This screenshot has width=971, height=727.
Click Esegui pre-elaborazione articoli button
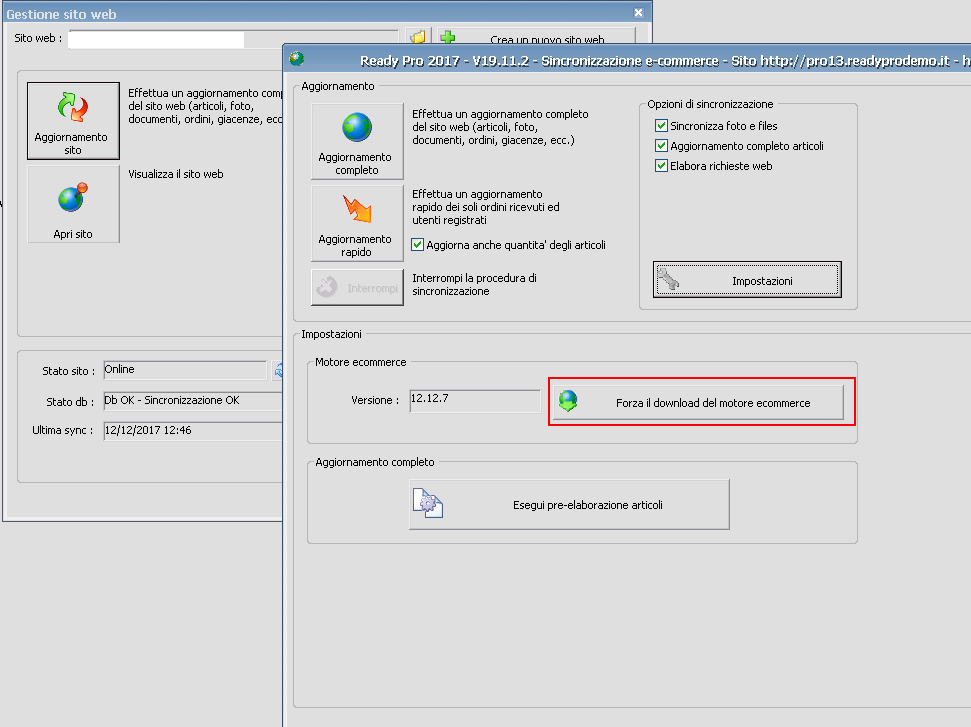569,505
